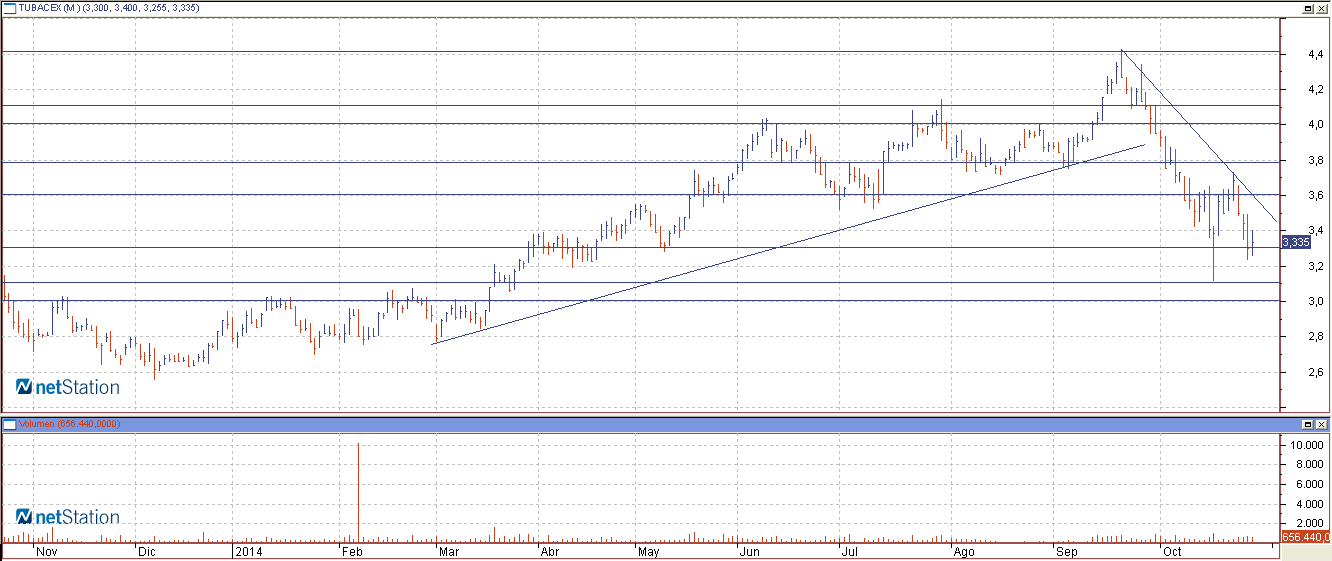The image size is (1332, 561).
Task: Maximize the TUBACEX price chart panel
Action: click(x=1307, y=8)
